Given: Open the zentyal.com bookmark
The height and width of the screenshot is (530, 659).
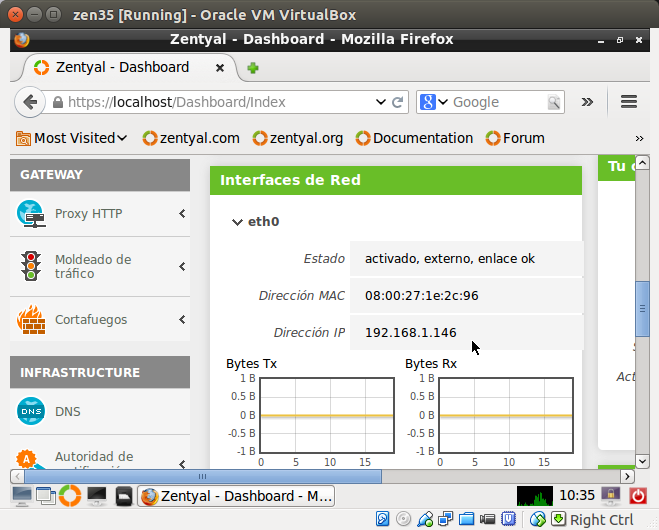Looking at the screenshot, I should [x=191, y=138].
